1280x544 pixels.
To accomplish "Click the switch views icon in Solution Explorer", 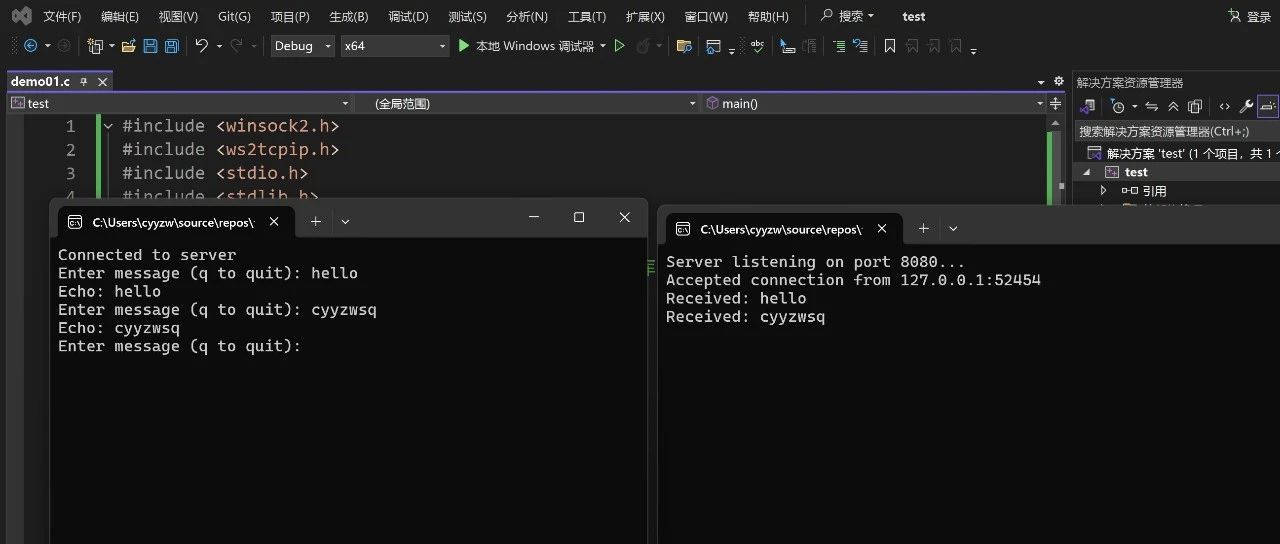I will tap(1089, 106).
